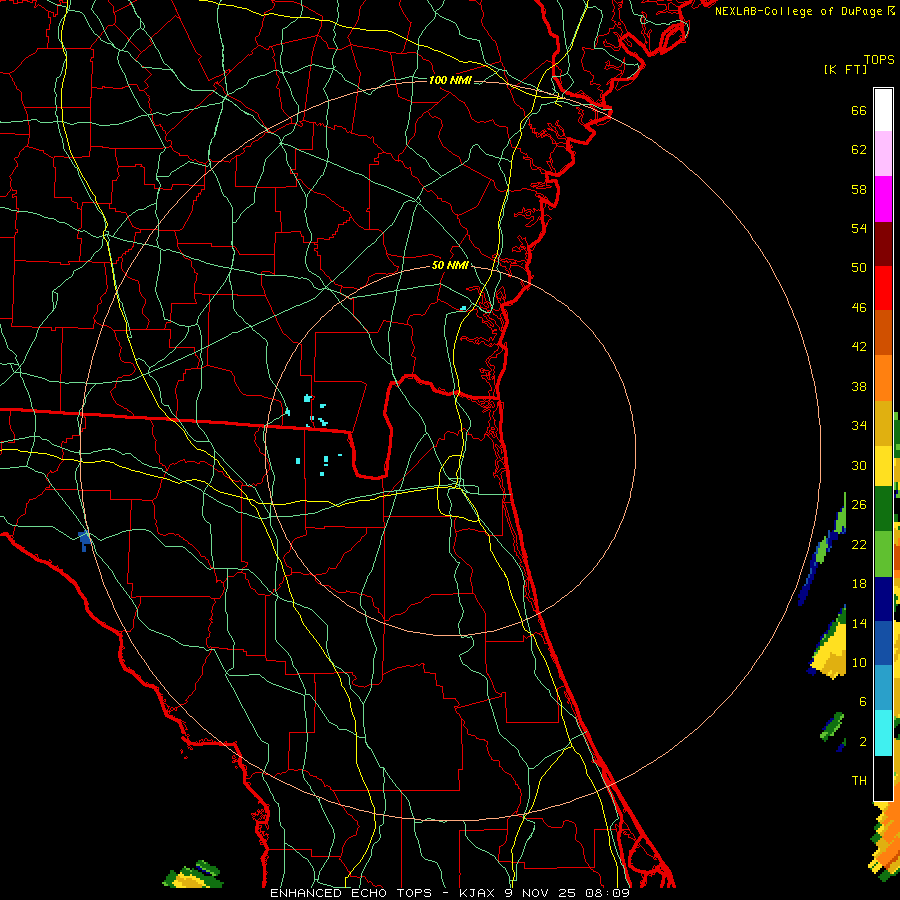
Task: Select the 62 legend value
Action: coord(859,150)
